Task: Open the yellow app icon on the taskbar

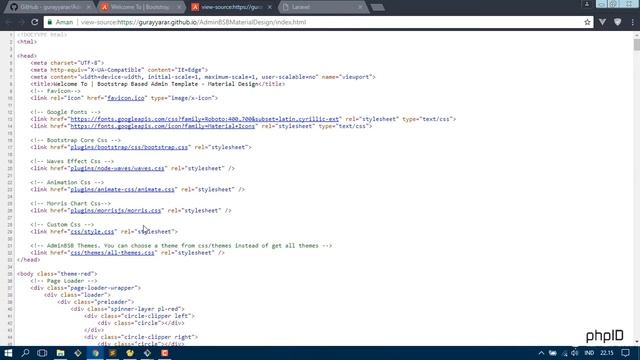Action: [x=130, y=353]
